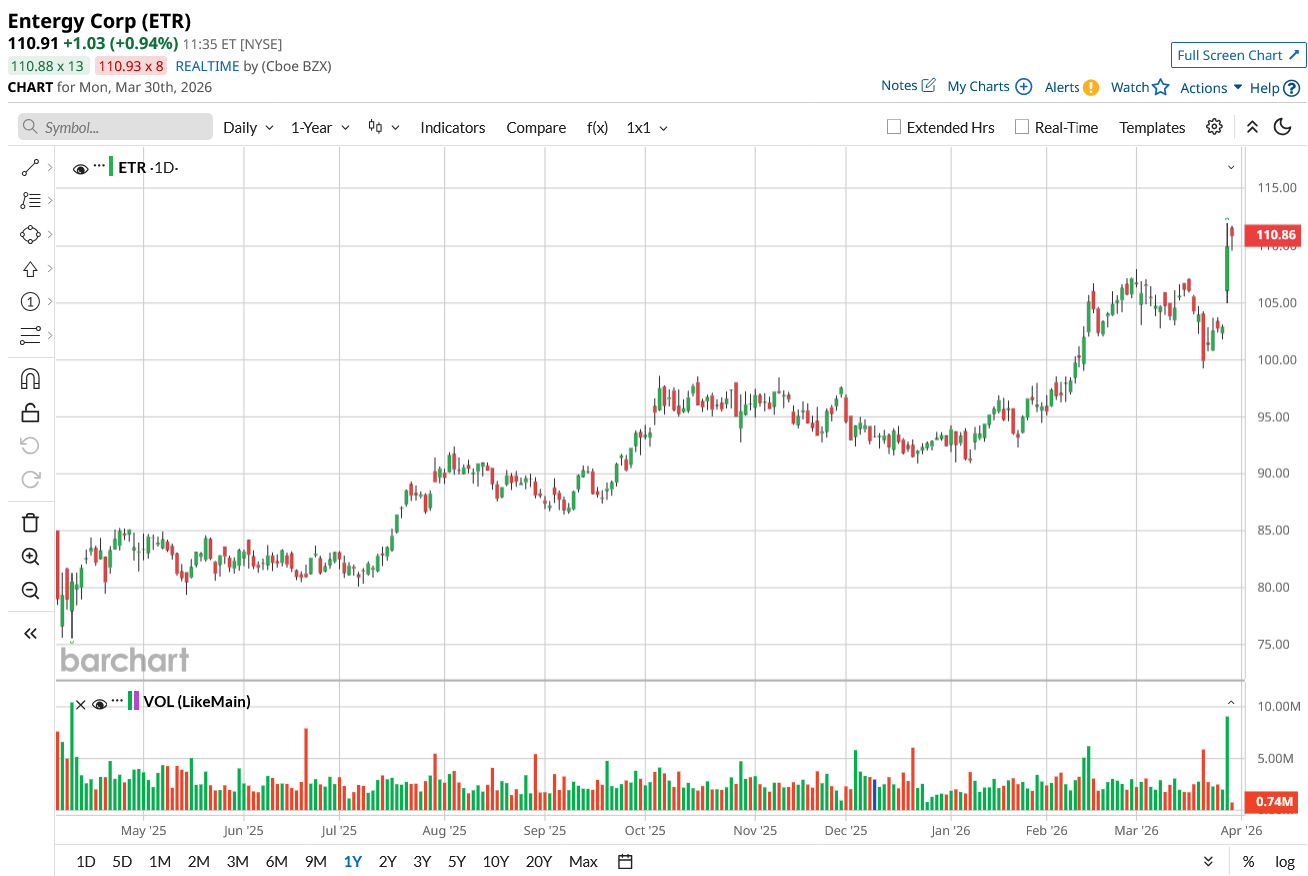This screenshot has width=1308, height=876.
Task: Switch to dark mode with moon icon
Action: pyautogui.click(x=1282, y=127)
